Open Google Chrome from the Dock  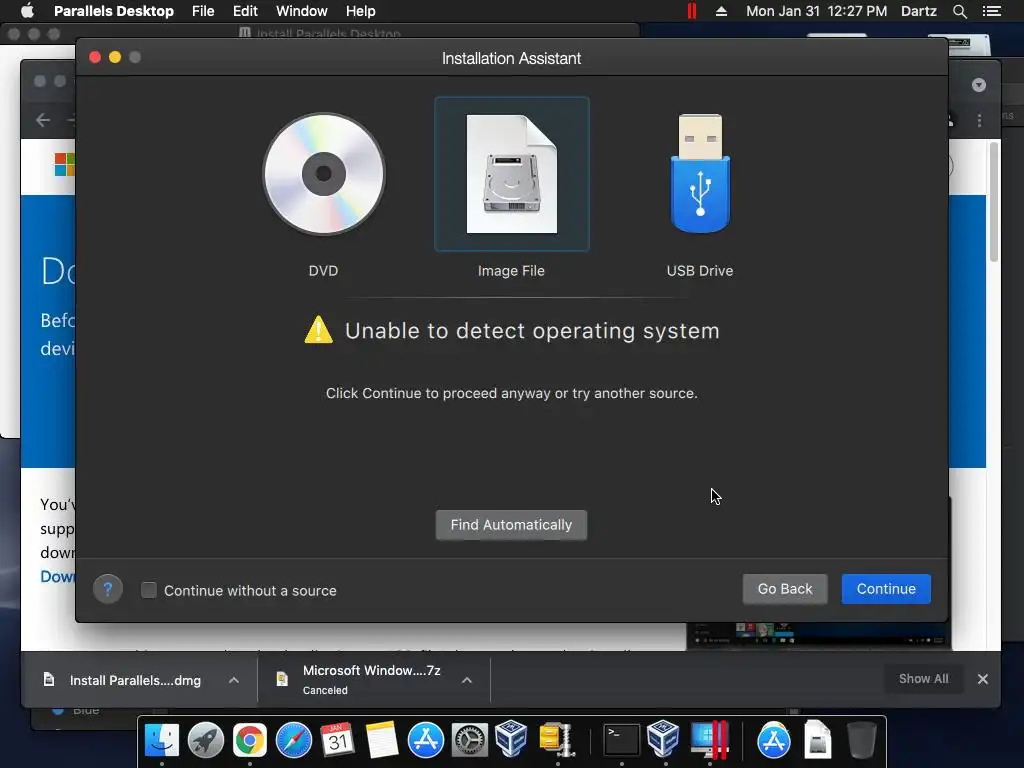click(x=249, y=740)
